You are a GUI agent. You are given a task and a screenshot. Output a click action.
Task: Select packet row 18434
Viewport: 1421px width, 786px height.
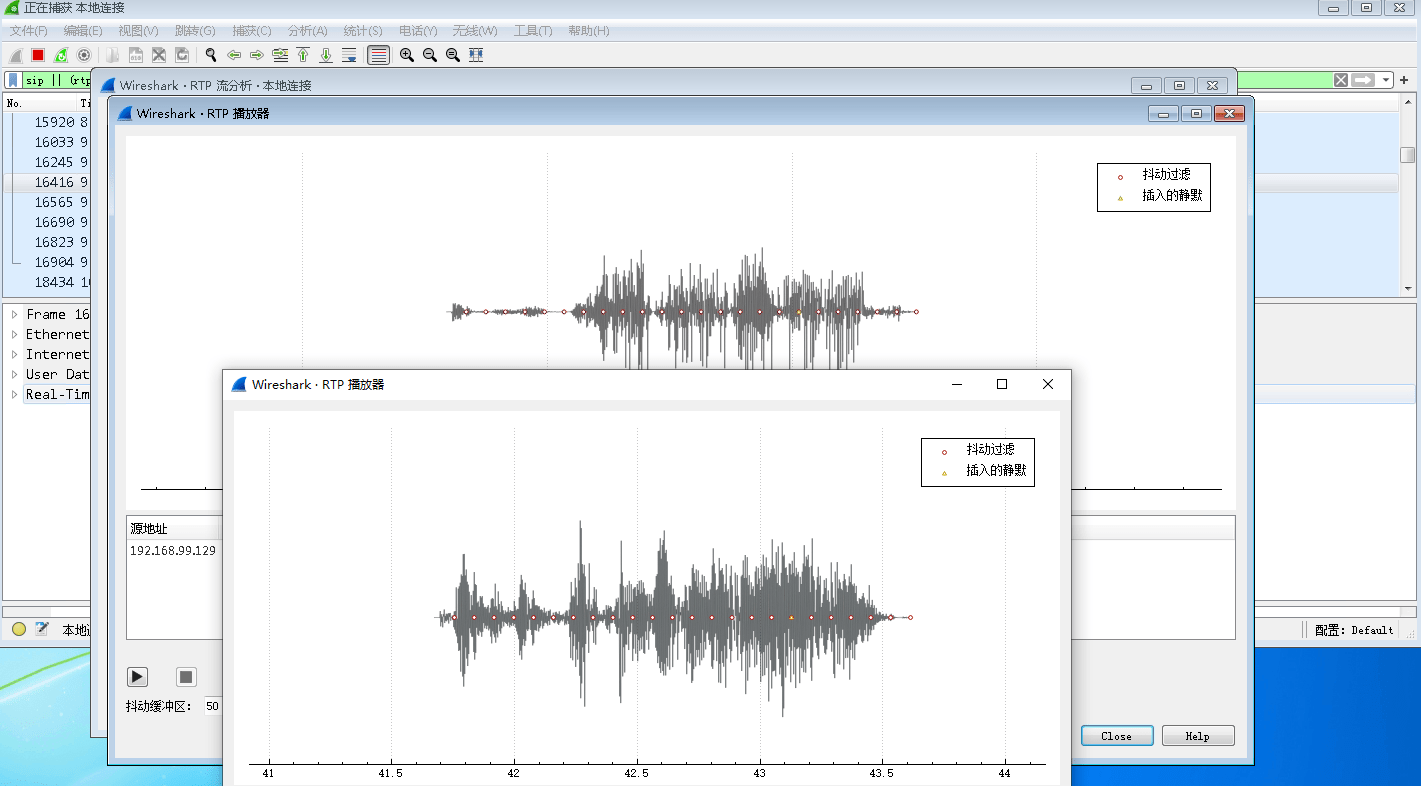coord(48,282)
